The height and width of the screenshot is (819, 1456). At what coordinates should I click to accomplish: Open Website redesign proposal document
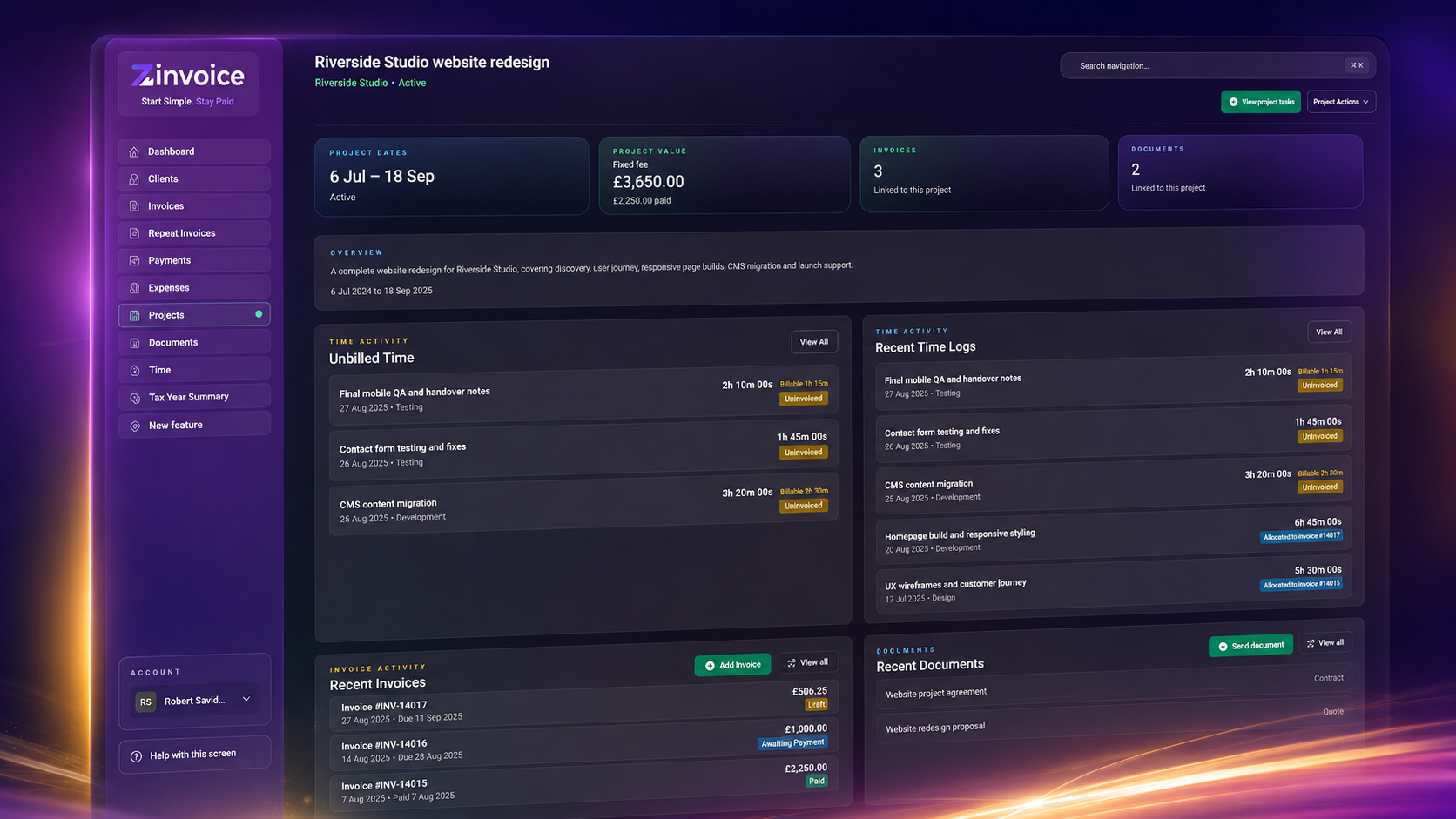[x=1114, y=722]
